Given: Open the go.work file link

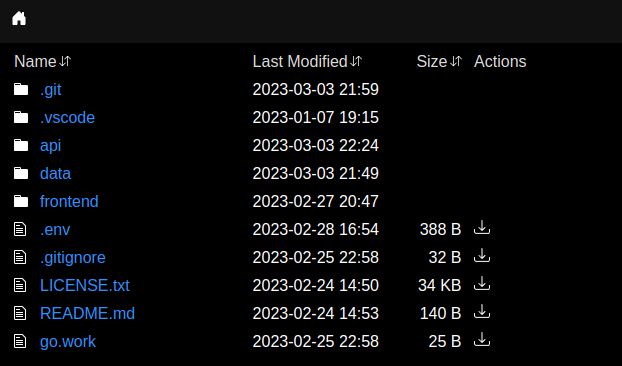Looking at the screenshot, I should pyautogui.click(x=68, y=341).
